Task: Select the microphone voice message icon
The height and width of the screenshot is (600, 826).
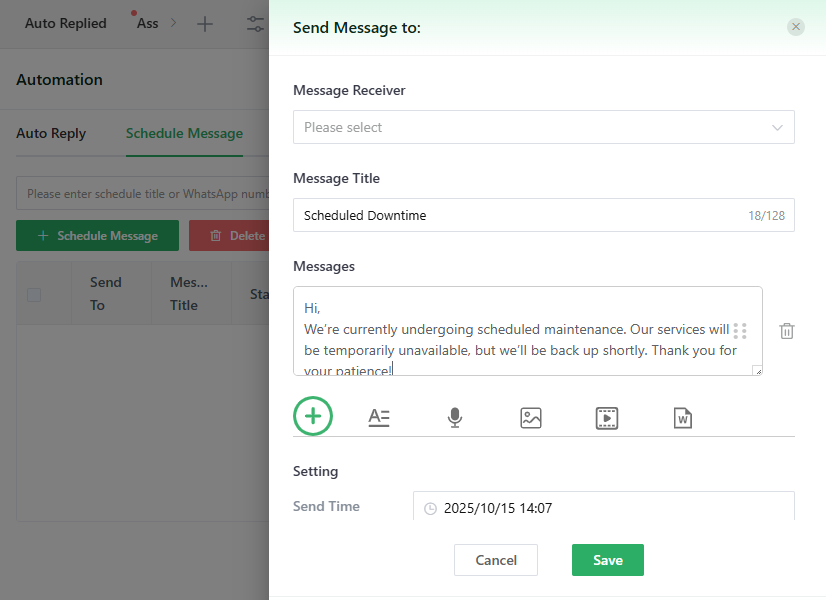Action: tap(455, 418)
